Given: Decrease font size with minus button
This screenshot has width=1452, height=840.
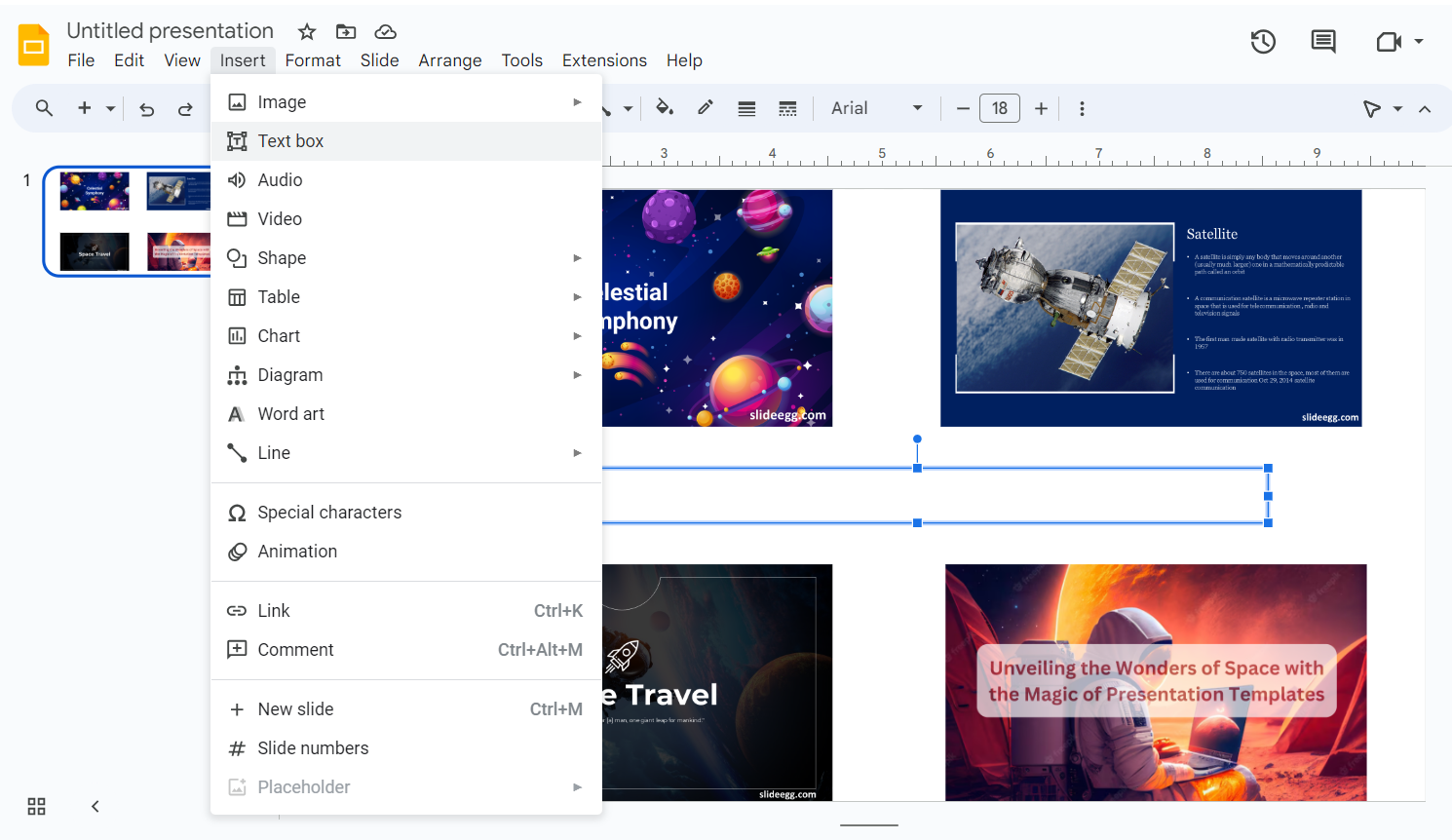Looking at the screenshot, I should (961, 108).
